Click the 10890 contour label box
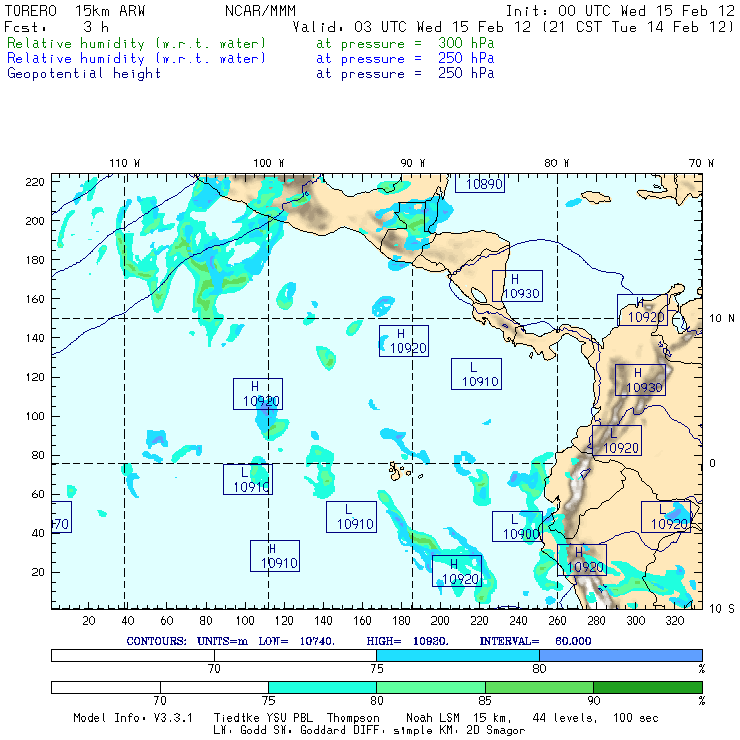The image size is (740, 740). [480, 184]
